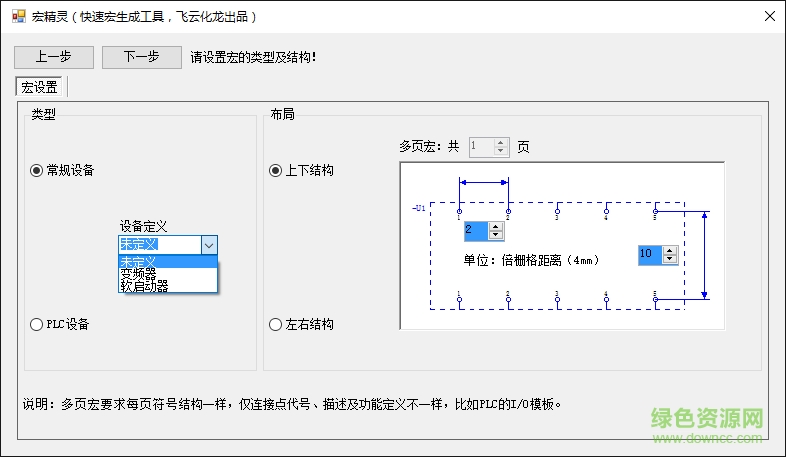Increase the height spinner value of 10
This screenshot has height=457, width=786.
pos(670,250)
